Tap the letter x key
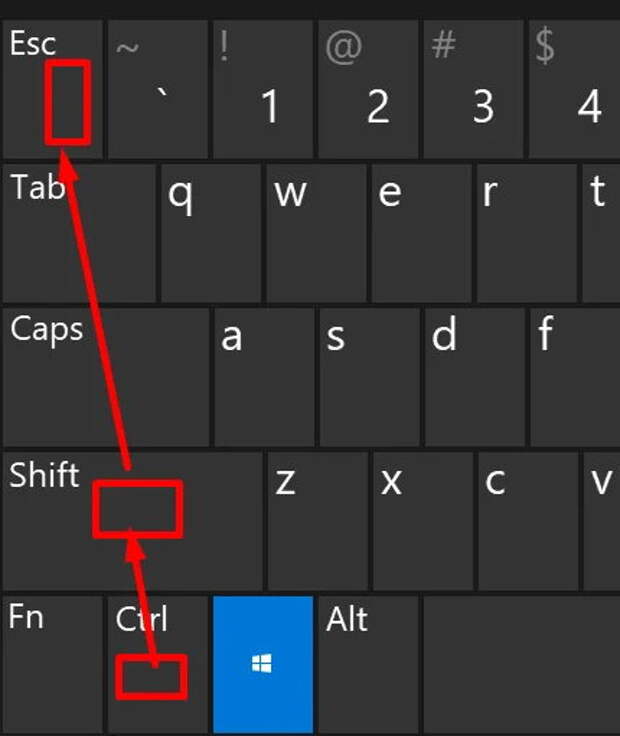Image resolution: width=620 pixels, height=736 pixels. [x=423, y=521]
